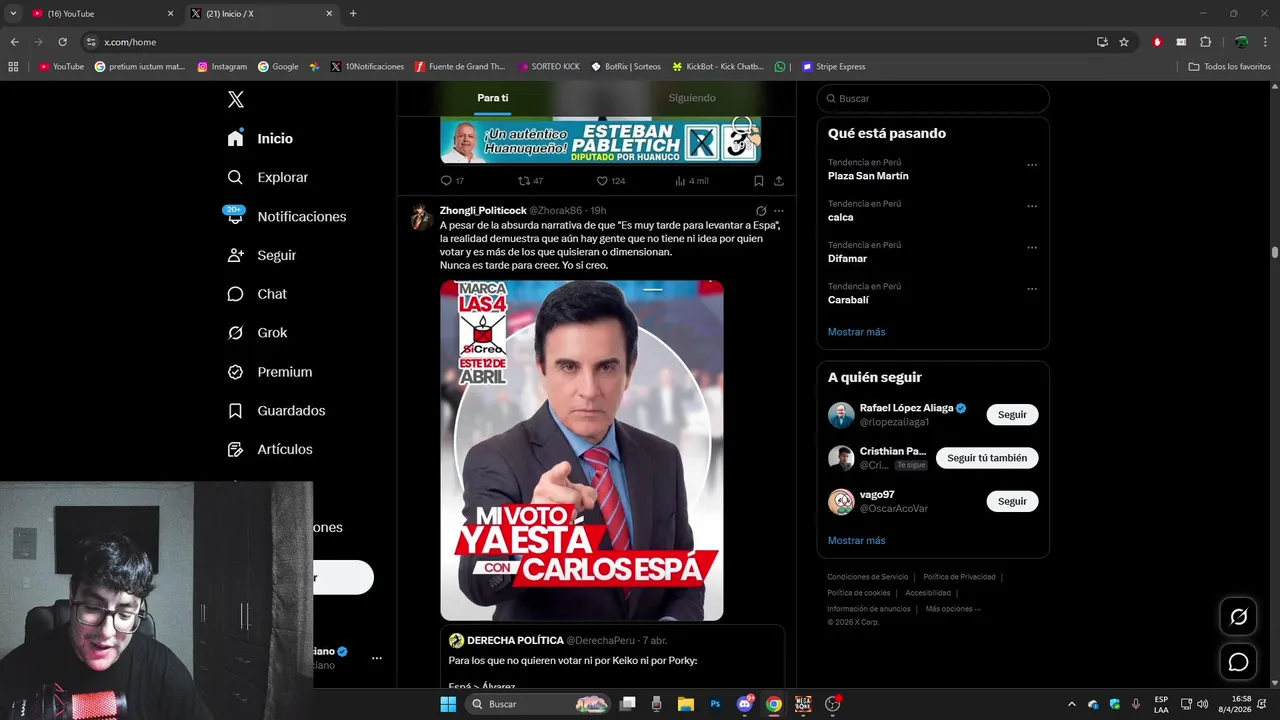Open Condiciones de Servicio link
The image size is (1280, 720).
tap(867, 577)
